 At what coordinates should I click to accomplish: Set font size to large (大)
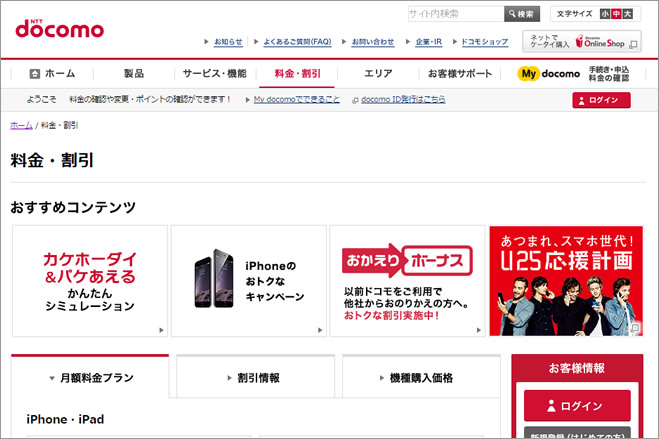tap(627, 14)
